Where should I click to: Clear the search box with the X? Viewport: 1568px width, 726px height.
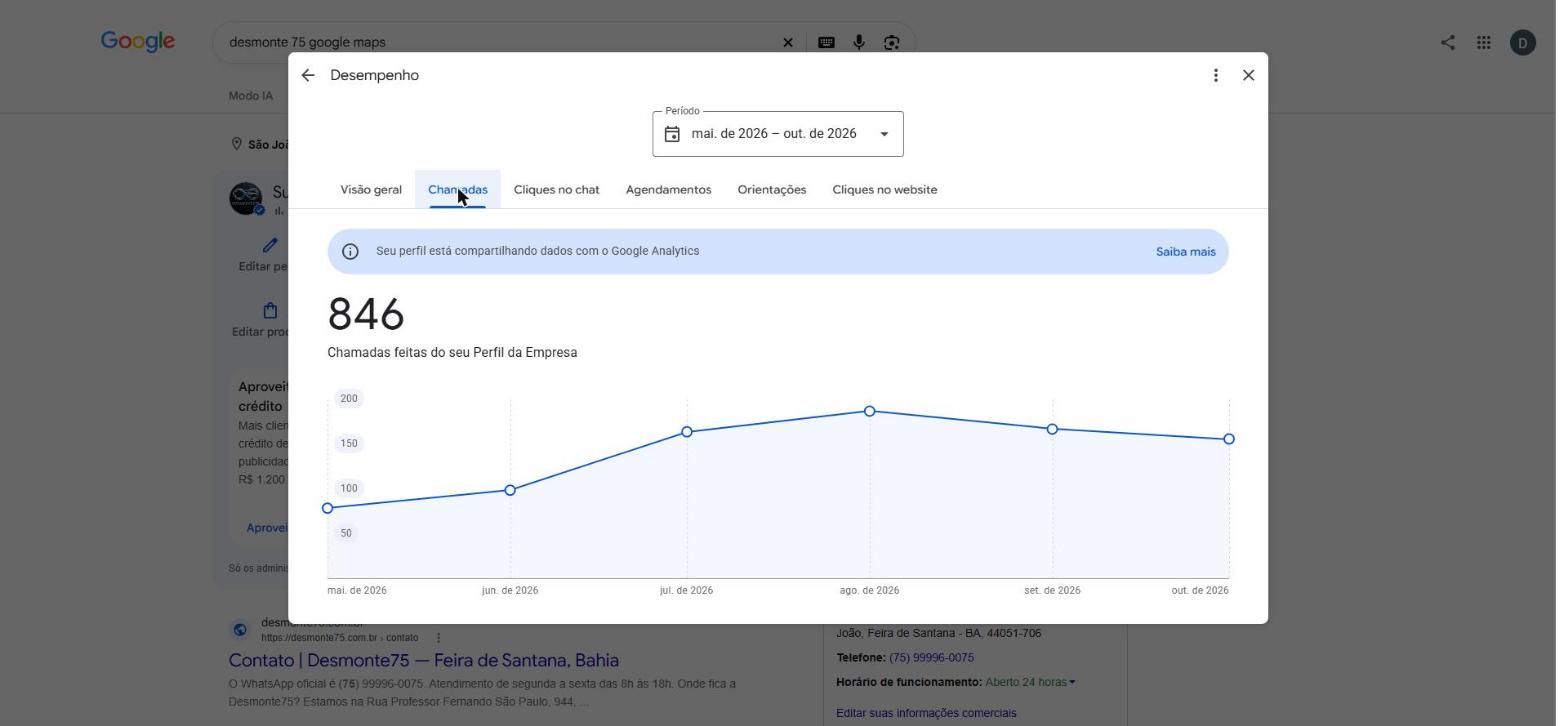[787, 42]
